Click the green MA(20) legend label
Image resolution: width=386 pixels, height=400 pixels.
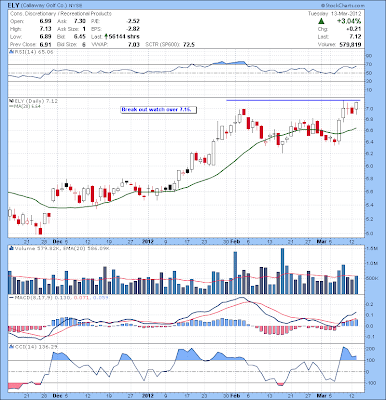point(26,106)
